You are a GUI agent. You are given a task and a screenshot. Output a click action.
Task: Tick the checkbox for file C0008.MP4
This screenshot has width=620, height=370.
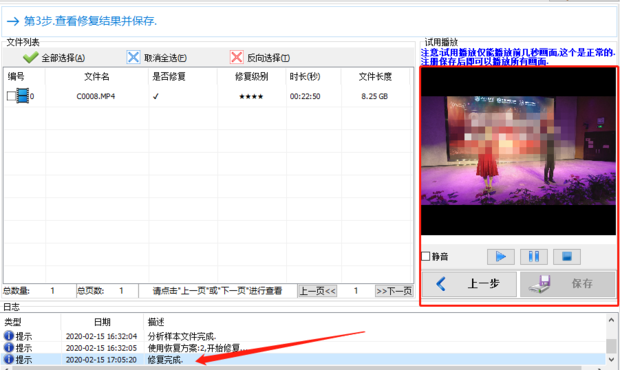click(x=11, y=96)
